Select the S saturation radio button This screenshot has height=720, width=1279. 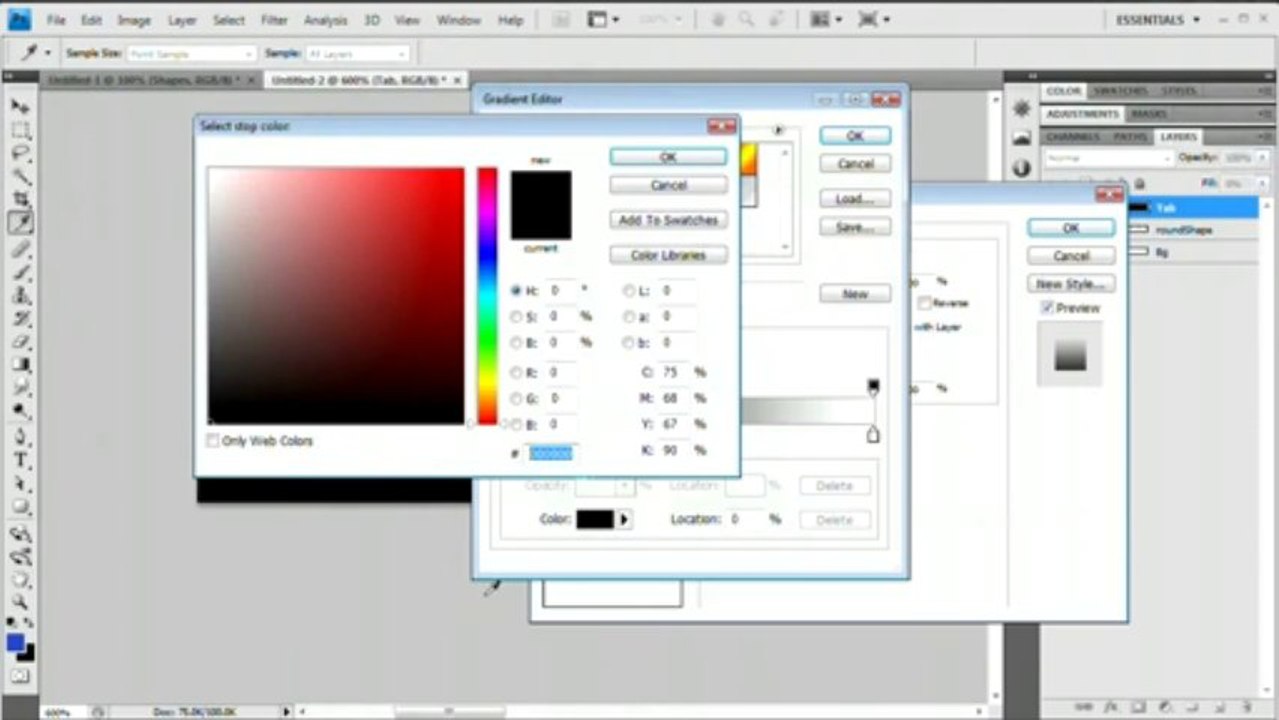pos(516,317)
